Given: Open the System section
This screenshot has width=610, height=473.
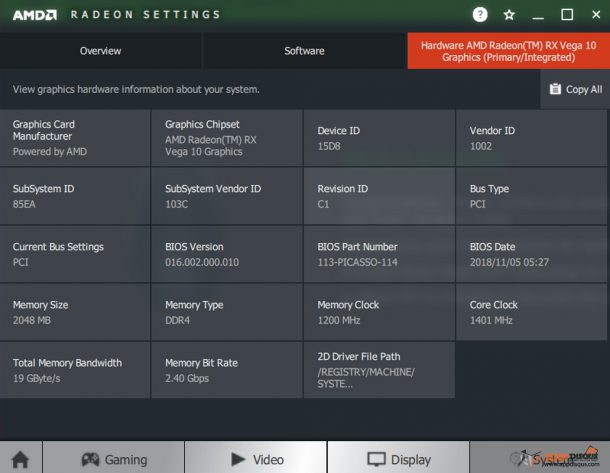Looking at the screenshot, I should 540,459.
